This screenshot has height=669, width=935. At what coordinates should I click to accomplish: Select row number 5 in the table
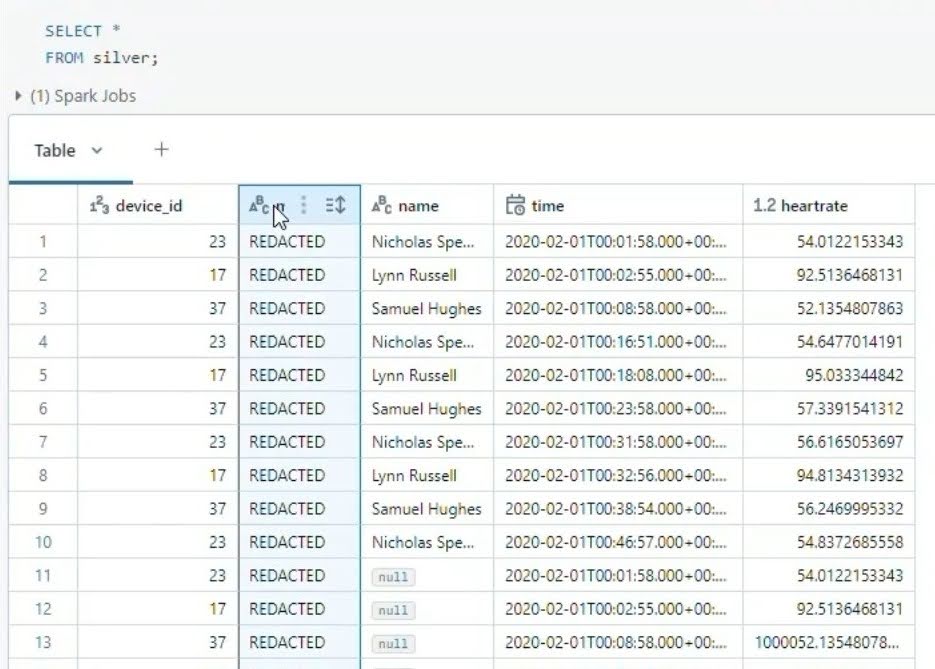coord(43,375)
